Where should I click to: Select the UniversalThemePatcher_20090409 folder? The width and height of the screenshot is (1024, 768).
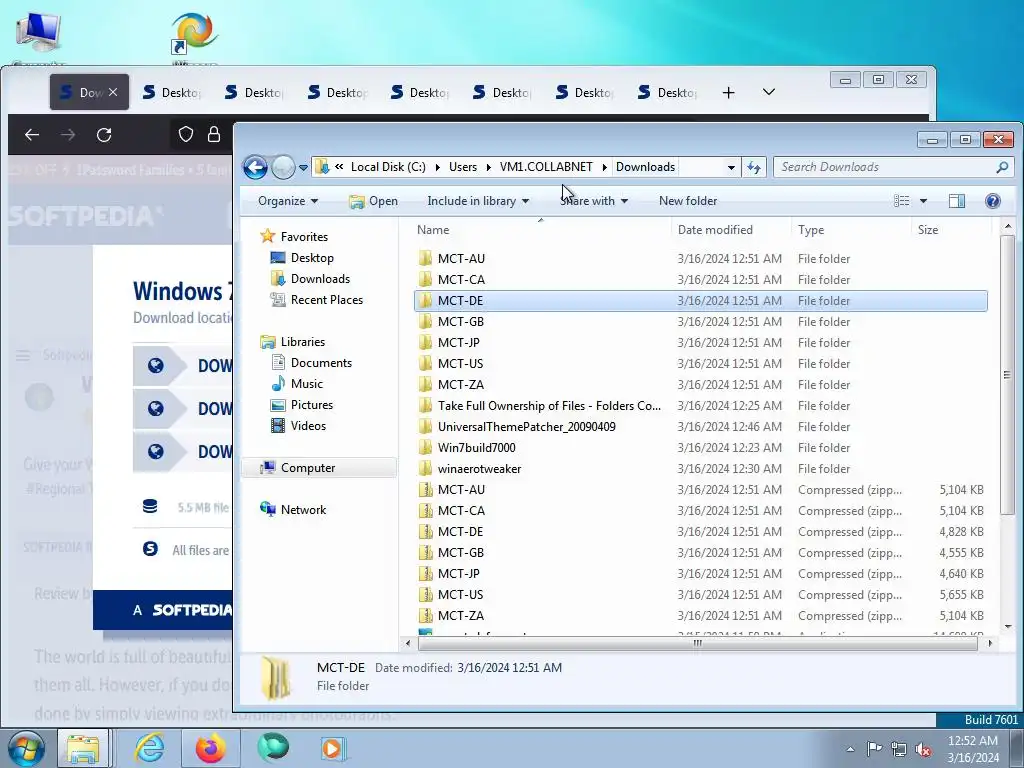click(x=526, y=426)
